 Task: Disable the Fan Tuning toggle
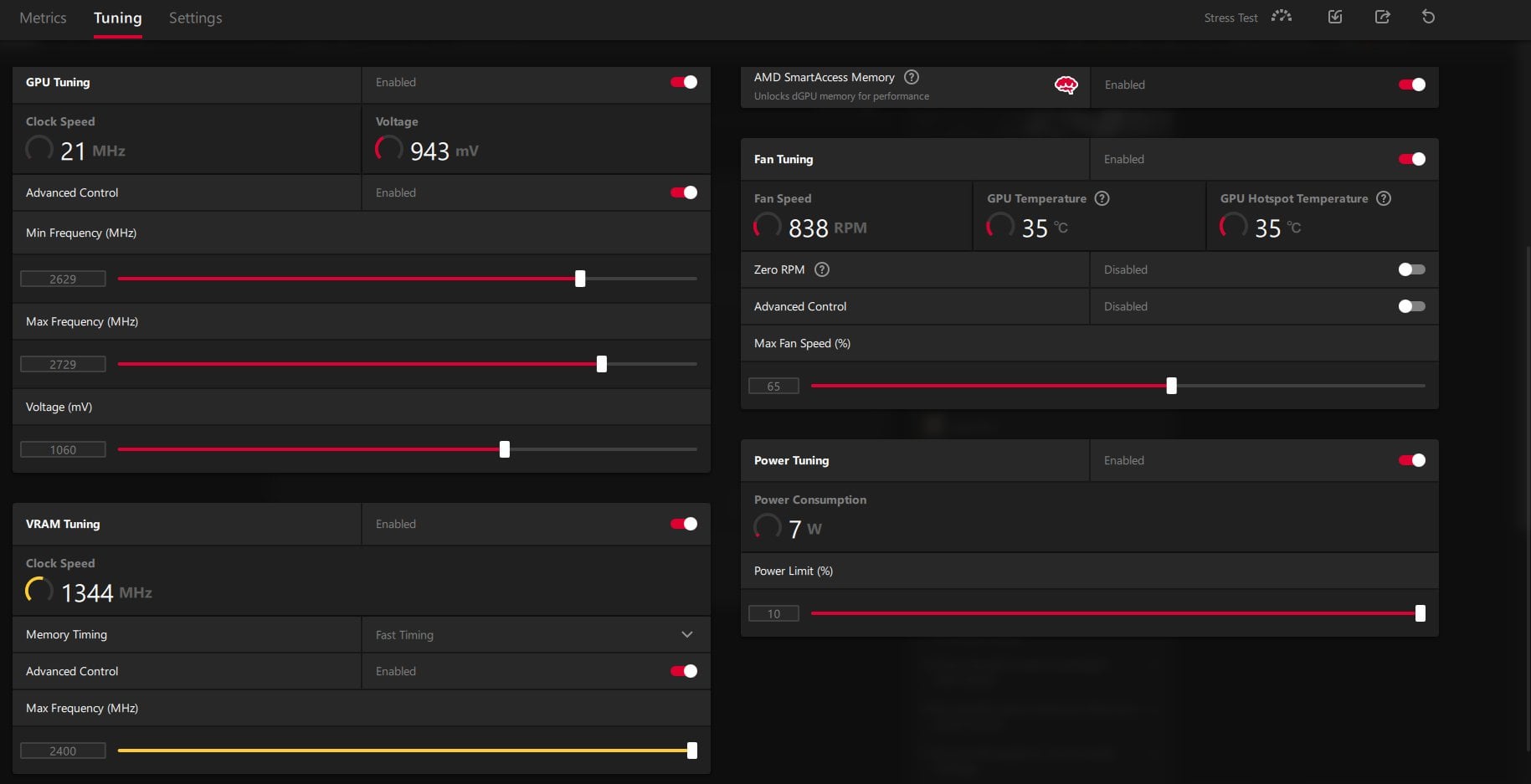[x=1412, y=159]
